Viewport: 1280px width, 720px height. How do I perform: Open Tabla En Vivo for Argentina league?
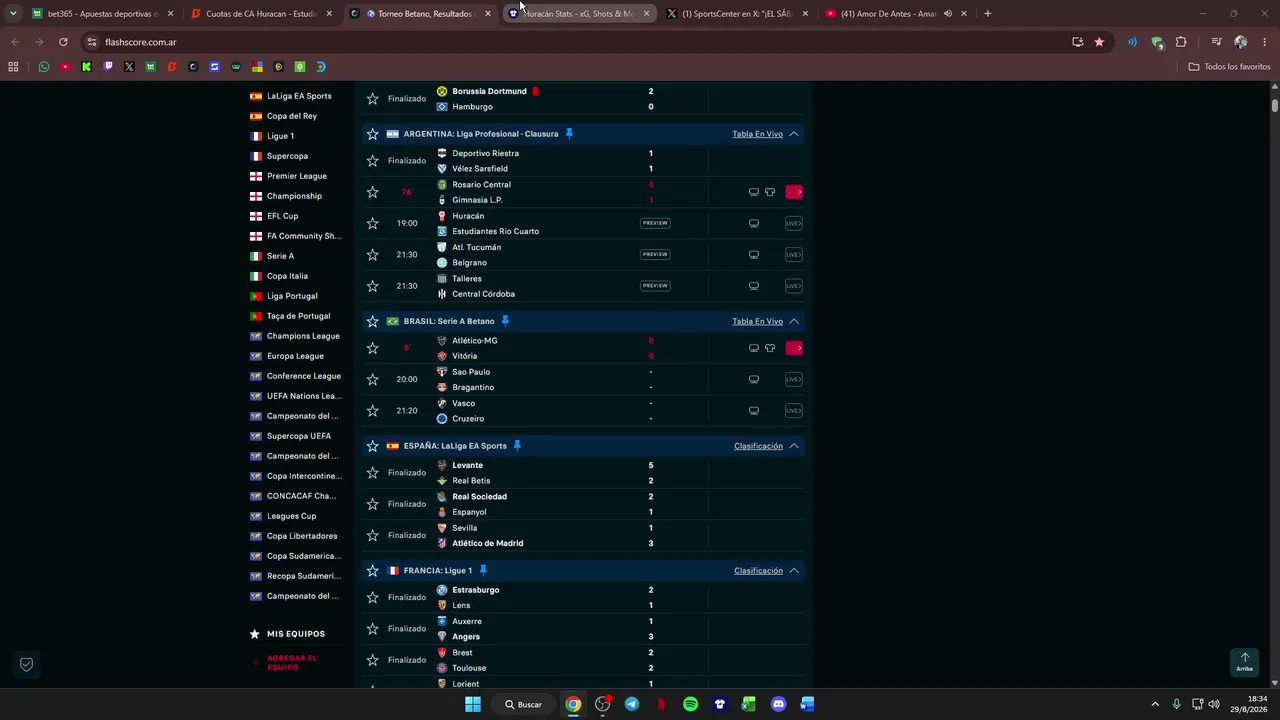pos(757,134)
